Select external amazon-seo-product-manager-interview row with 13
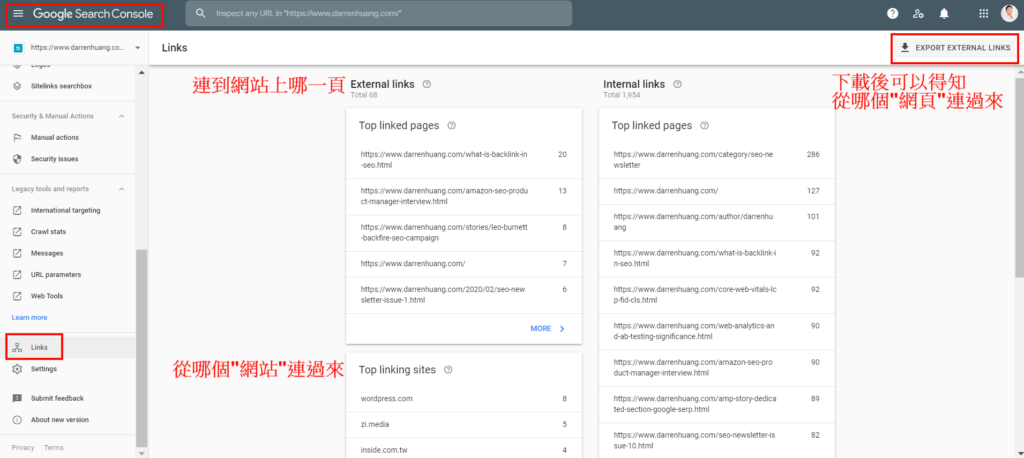 (464, 197)
